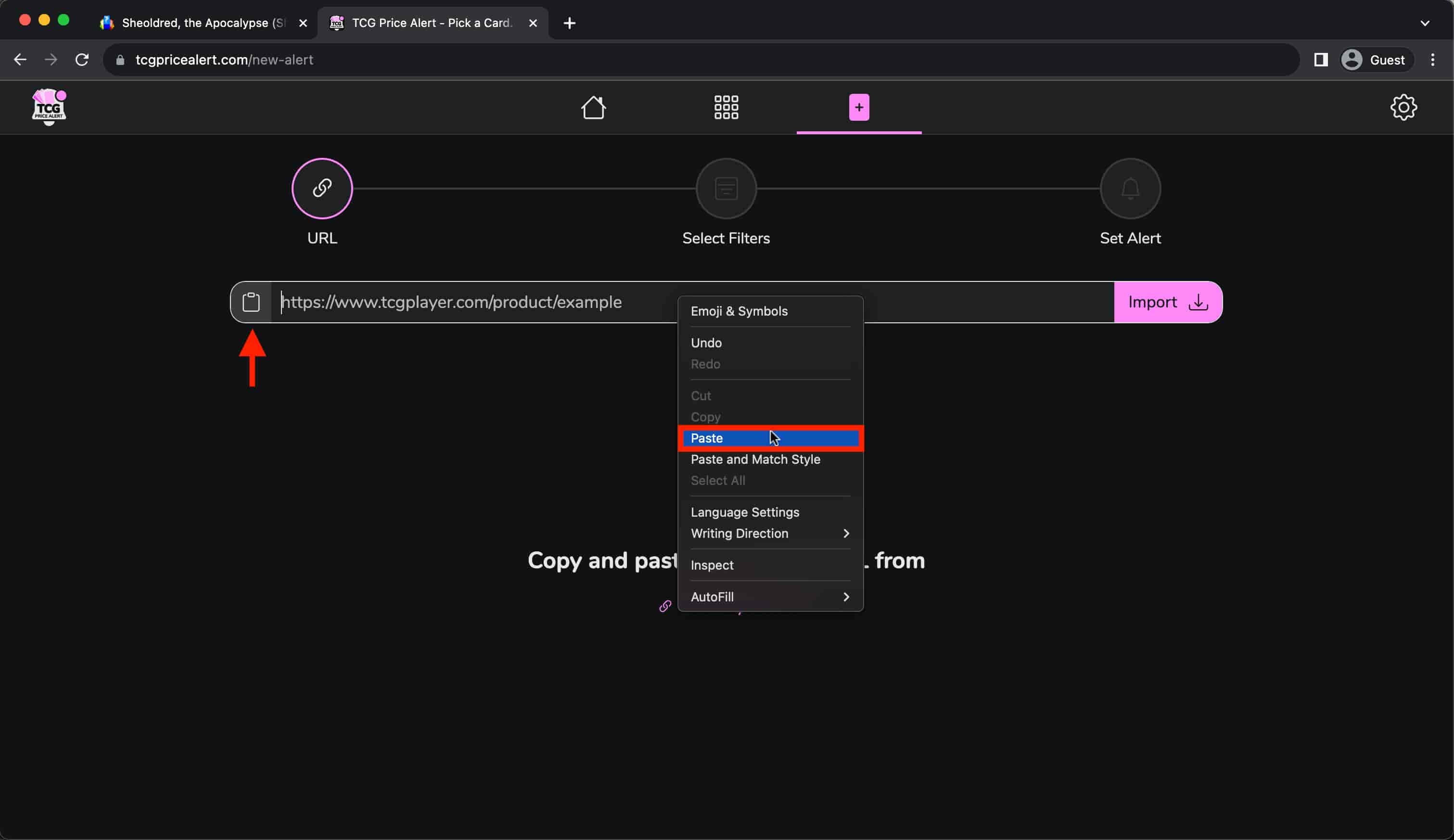The height and width of the screenshot is (840, 1454).
Task: Click the small pink link icon below heading
Action: 665,606
